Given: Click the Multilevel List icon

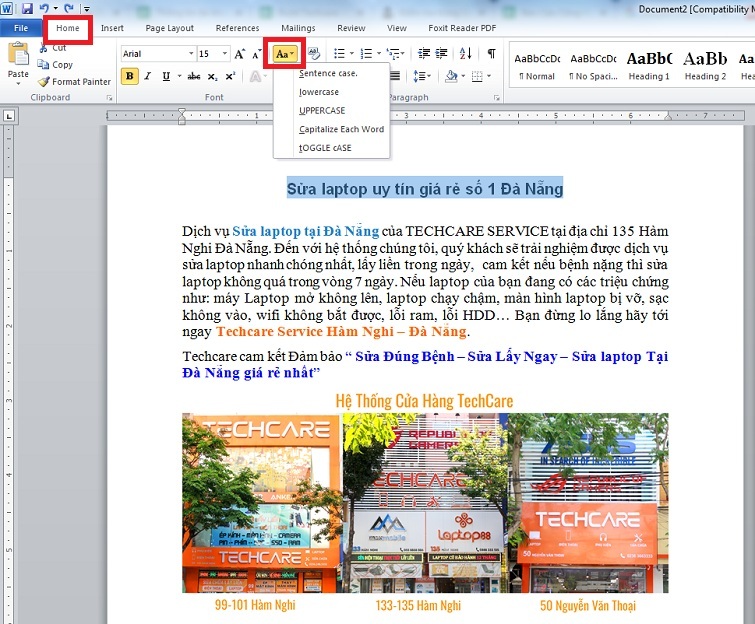Looking at the screenshot, I should pyautogui.click(x=393, y=53).
